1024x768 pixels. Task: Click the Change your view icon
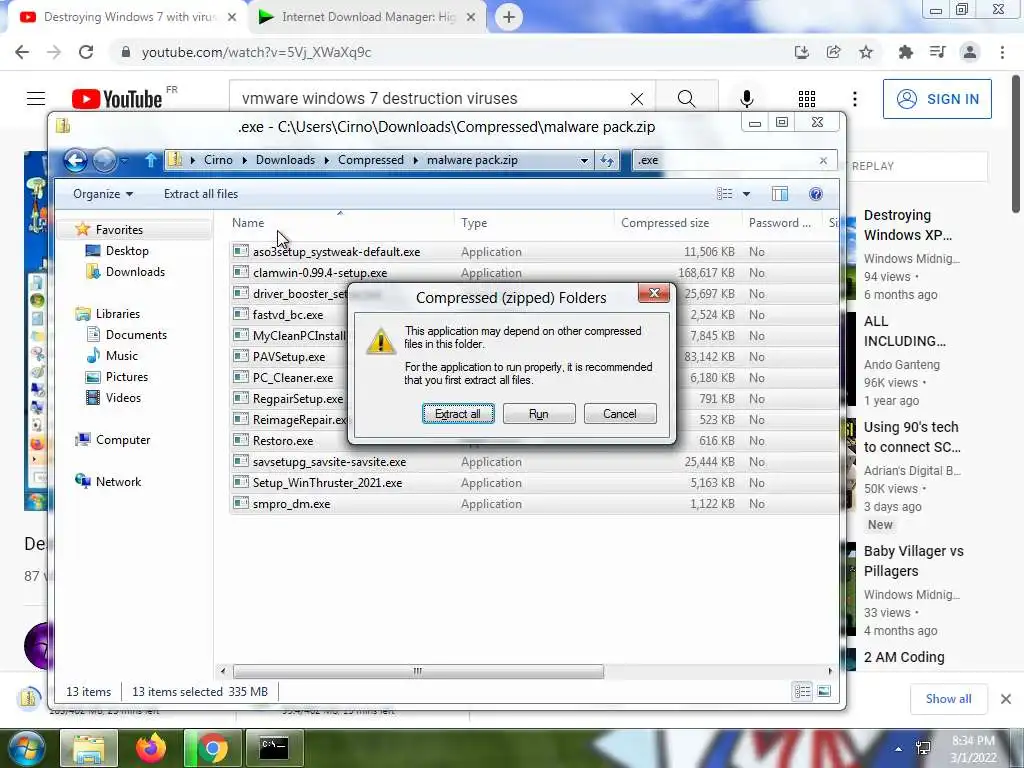point(724,194)
